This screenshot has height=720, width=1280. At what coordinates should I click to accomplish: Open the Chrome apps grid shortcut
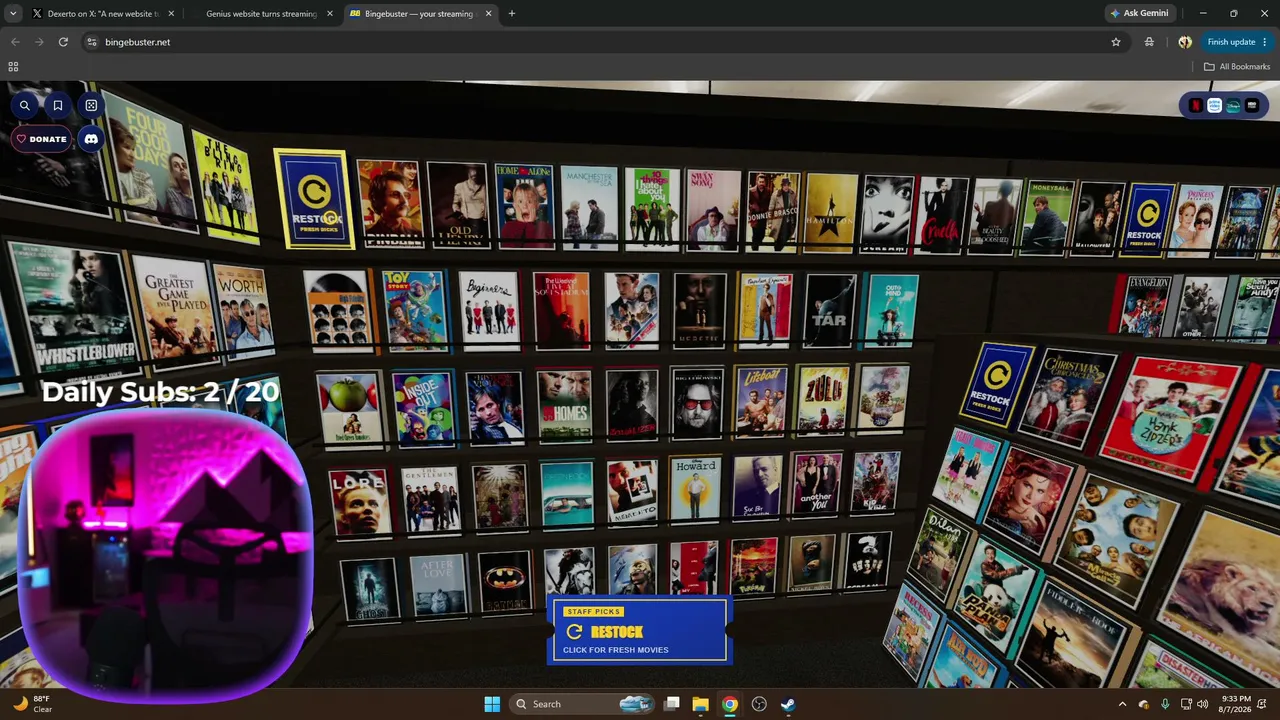pos(13,67)
